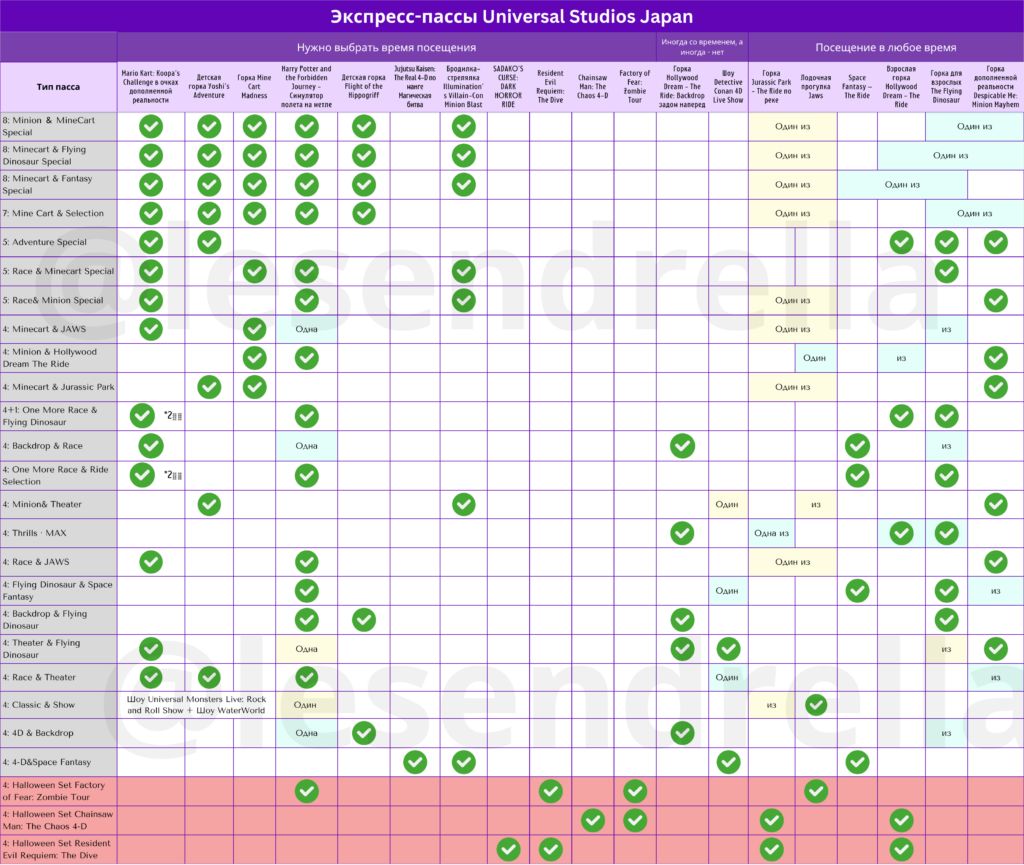Select the checkmark in the Chainsaw Man column
The height and width of the screenshot is (865, 1024).
592,820
